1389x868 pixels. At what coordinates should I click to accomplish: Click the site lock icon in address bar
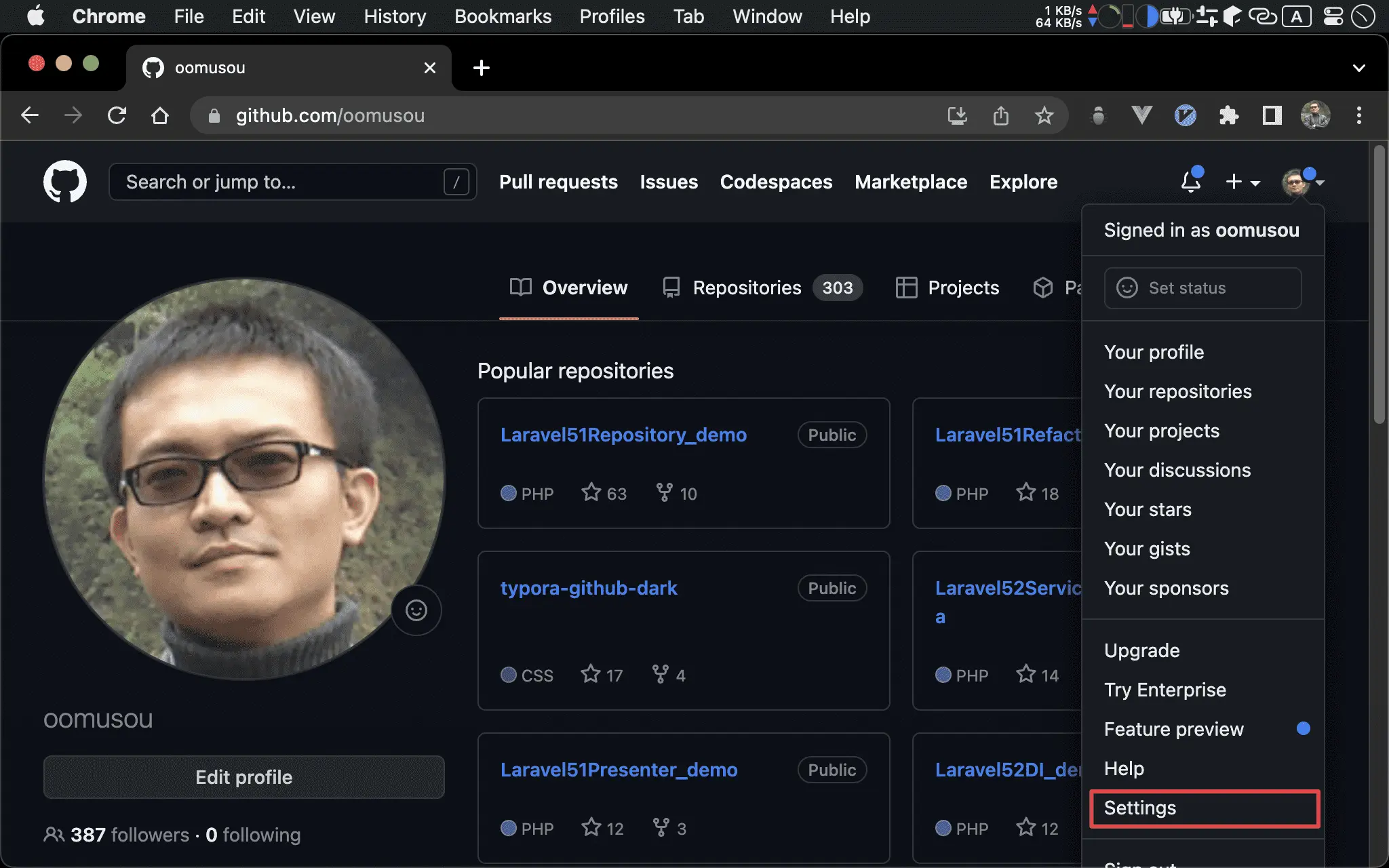[x=214, y=116]
